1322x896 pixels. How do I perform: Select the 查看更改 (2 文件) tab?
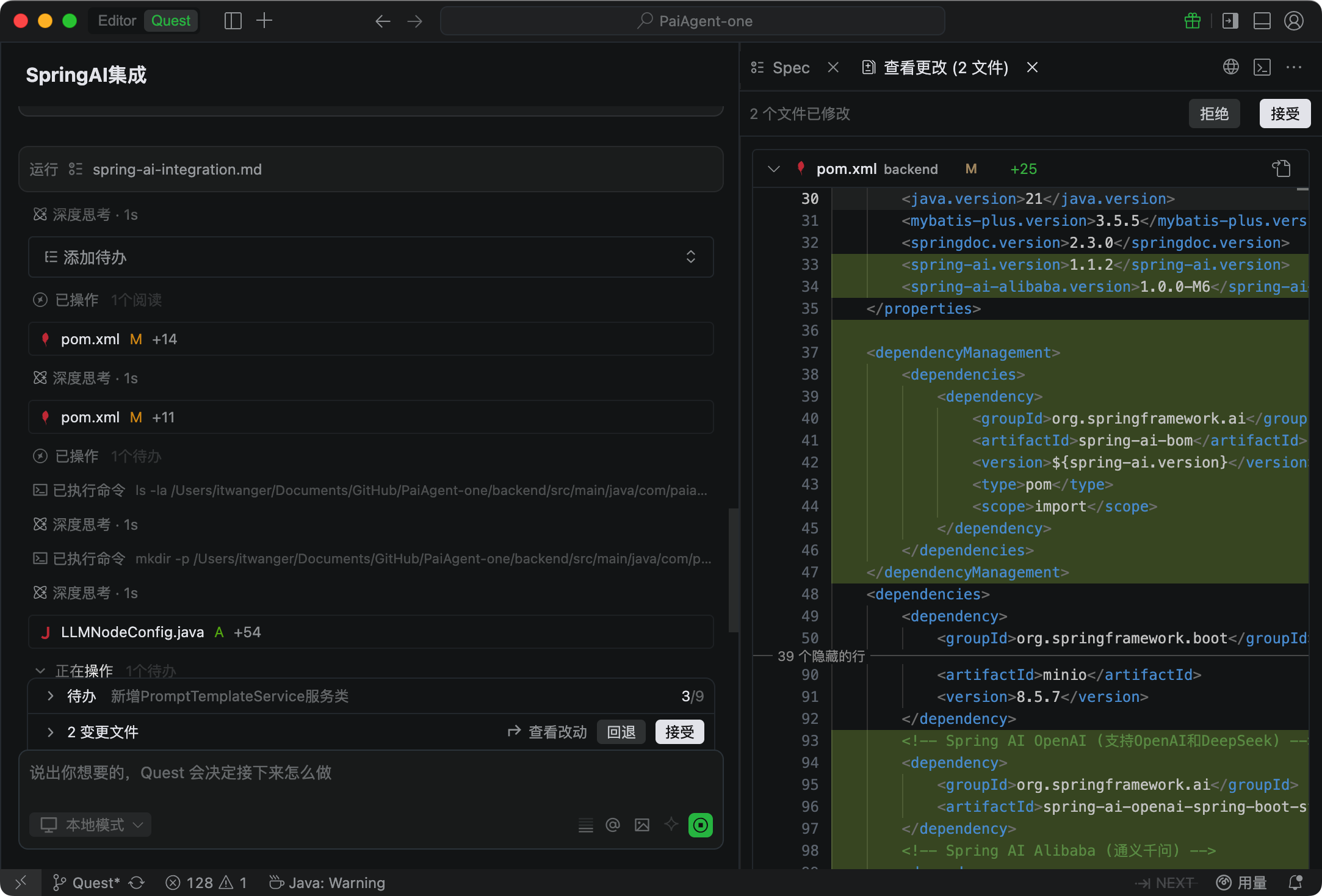945,68
